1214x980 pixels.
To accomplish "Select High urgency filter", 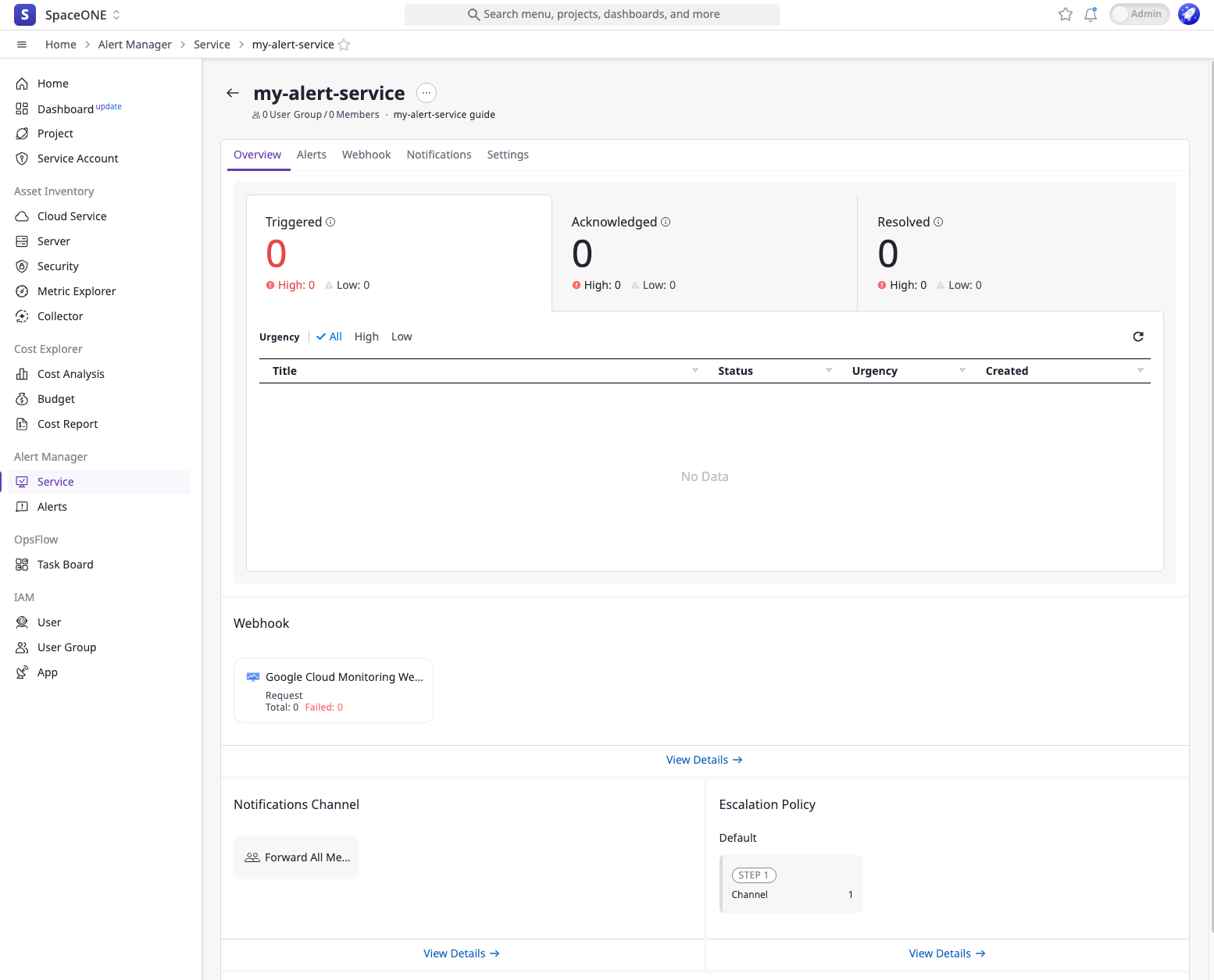I will click(x=366, y=337).
